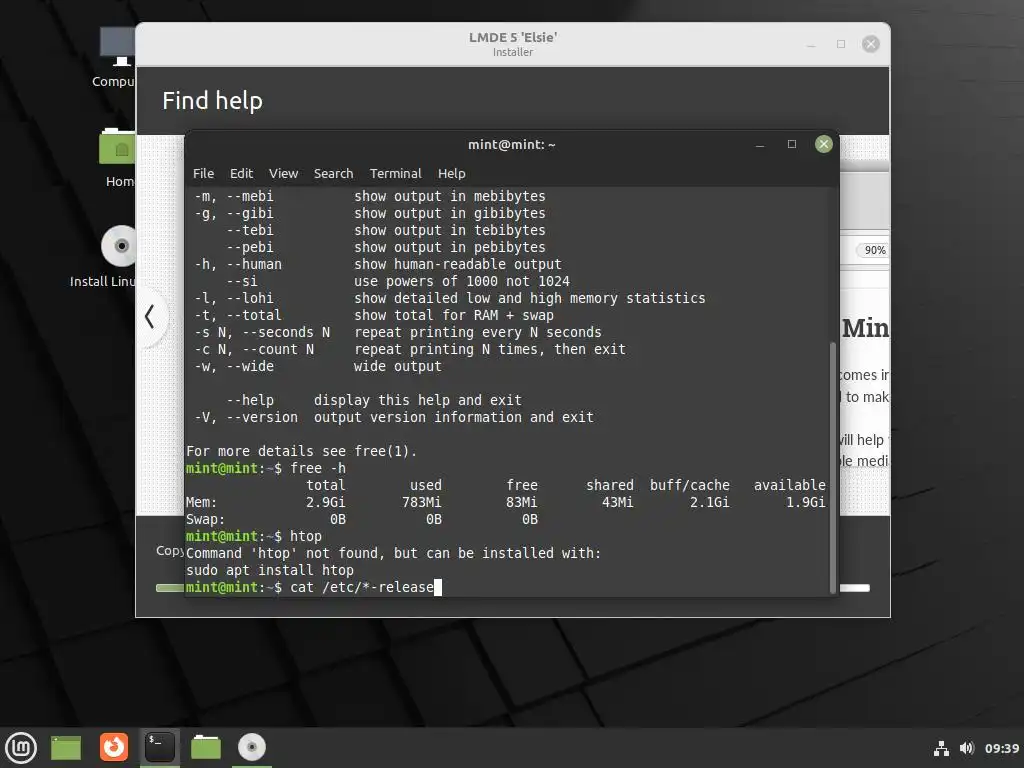Open the Terminal menu
This screenshot has height=768, width=1024.
396,174
